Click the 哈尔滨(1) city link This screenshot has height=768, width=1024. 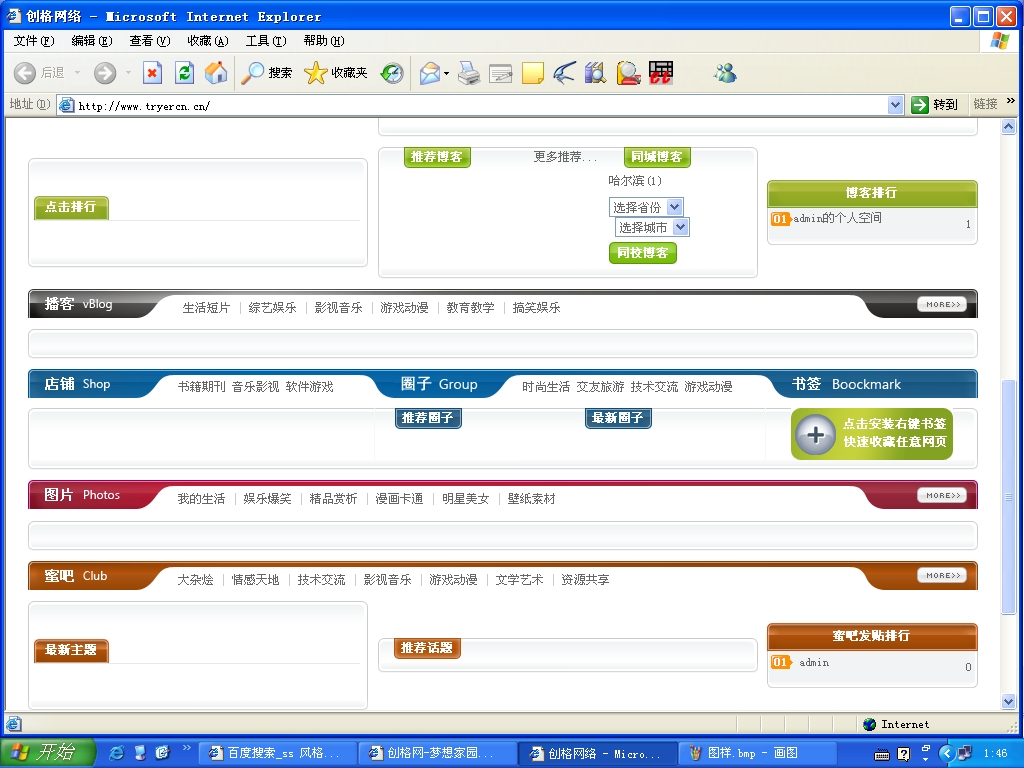click(635, 180)
